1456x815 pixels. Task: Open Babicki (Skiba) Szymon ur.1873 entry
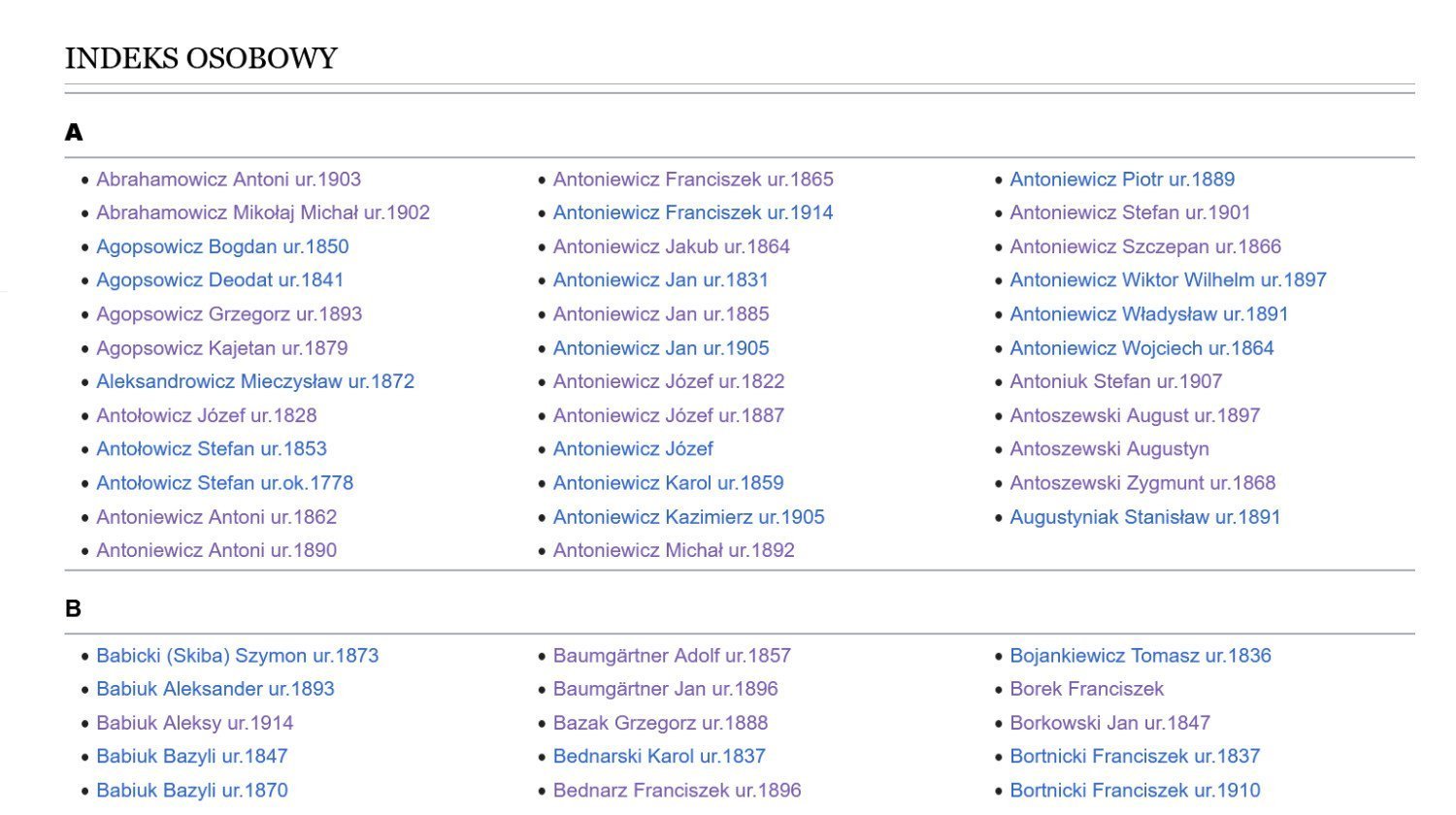[x=237, y=656]
